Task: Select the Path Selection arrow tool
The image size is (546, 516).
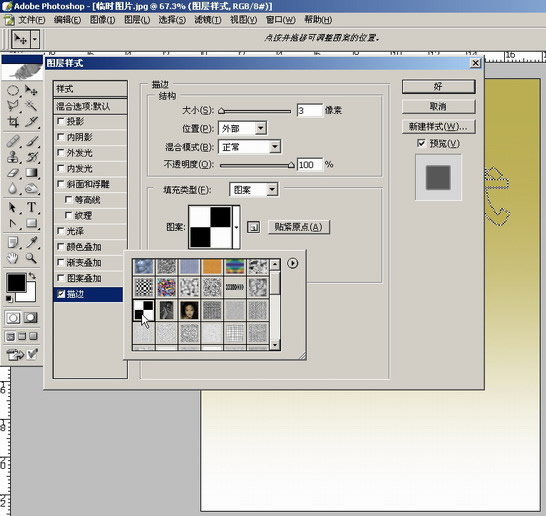Action: point(13,208)
